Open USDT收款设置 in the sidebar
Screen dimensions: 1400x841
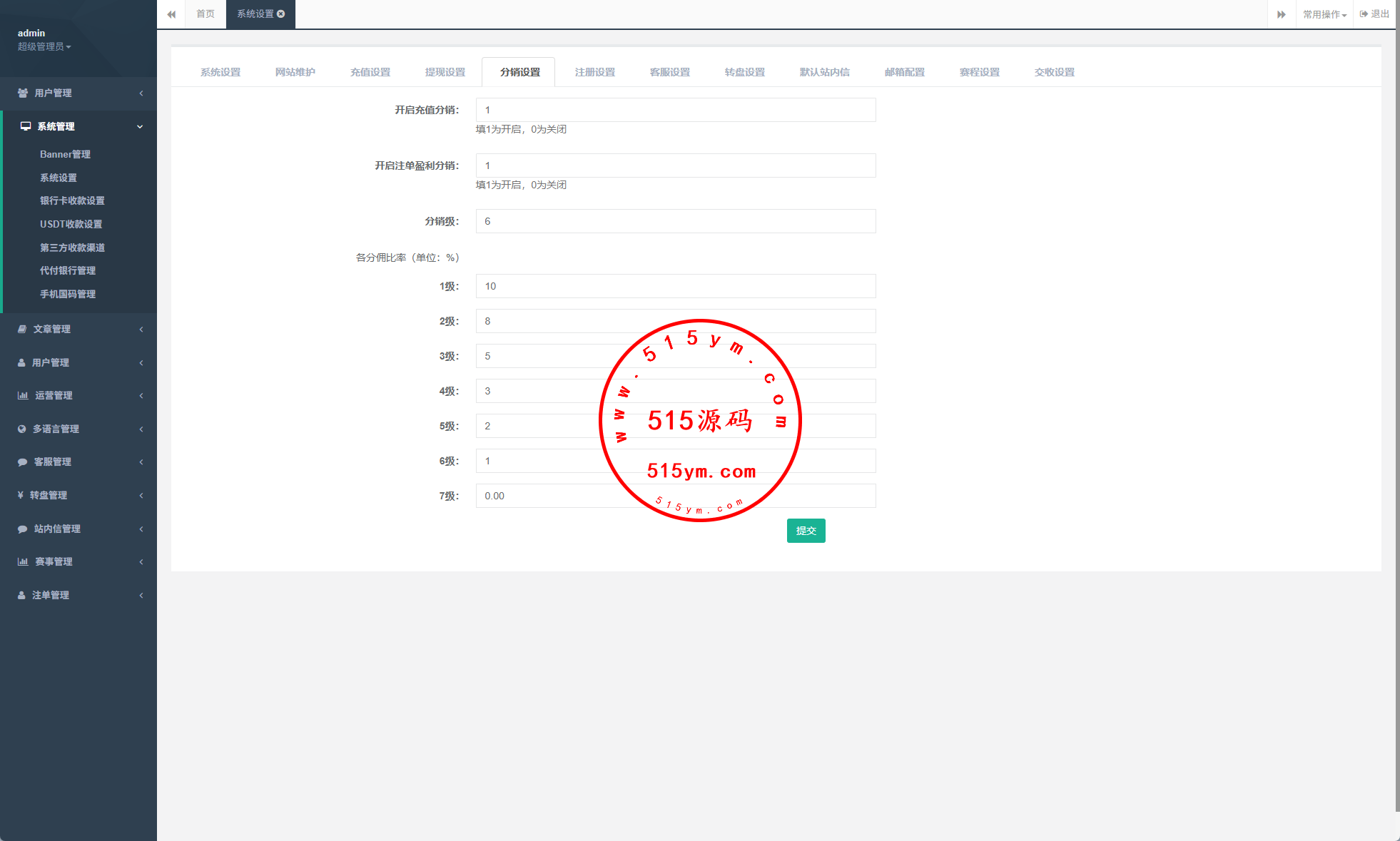click(71, 224)
